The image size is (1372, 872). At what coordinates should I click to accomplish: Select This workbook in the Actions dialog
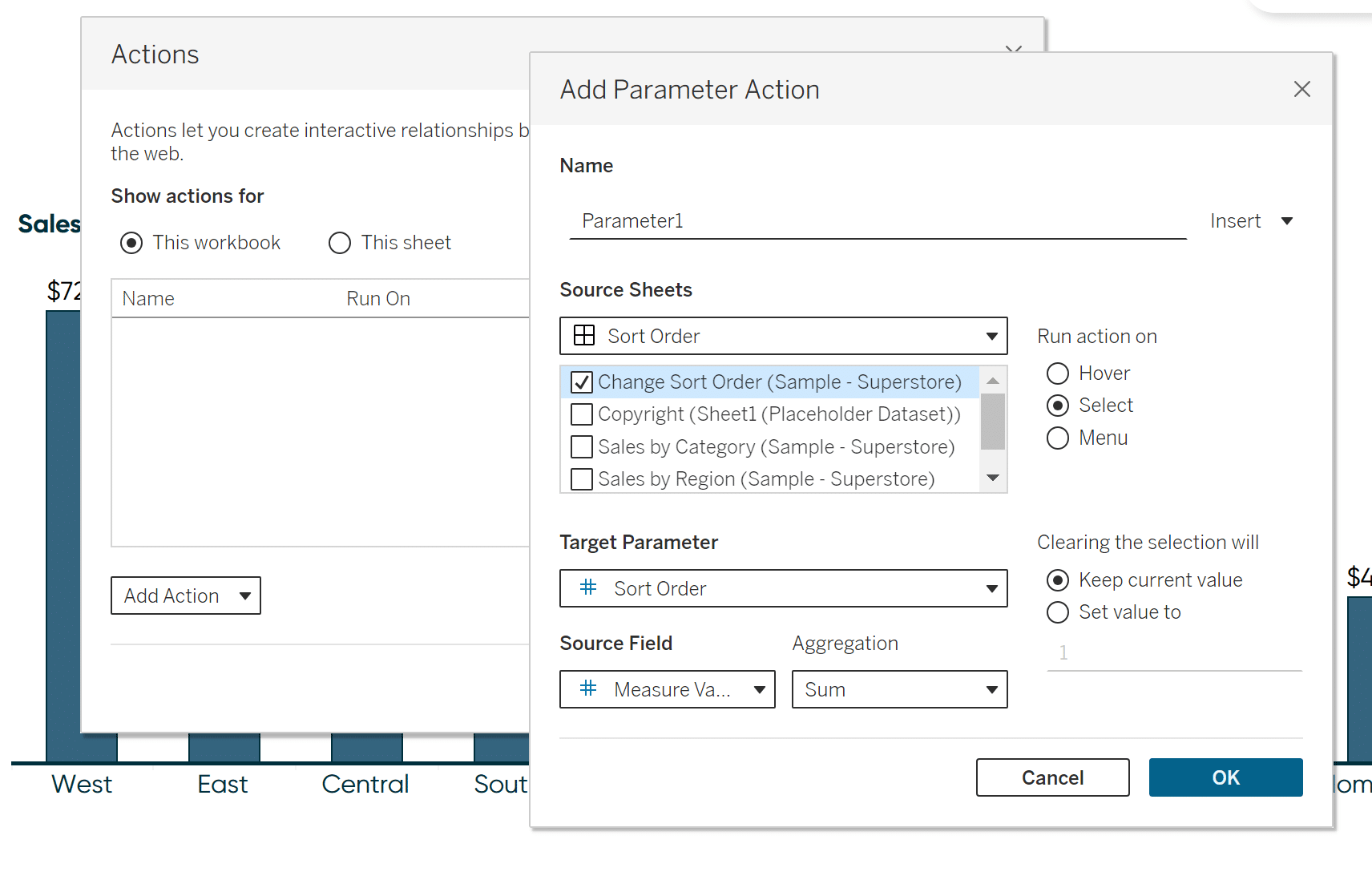point(131,243)
